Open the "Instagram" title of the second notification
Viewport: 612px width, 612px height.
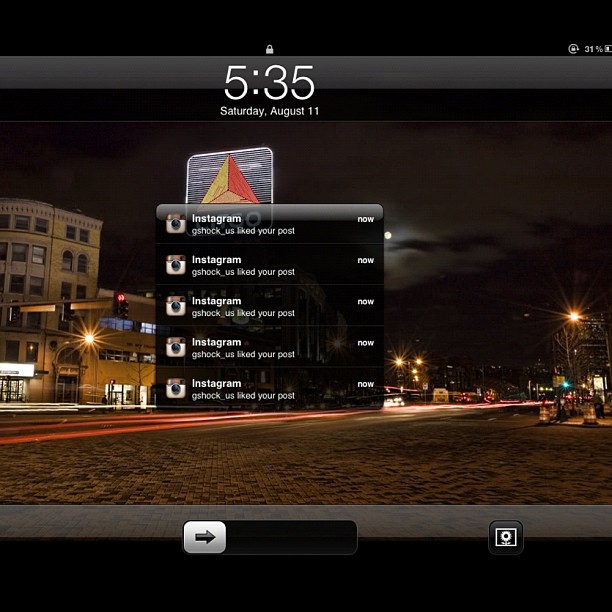click(x=216, y=260)
